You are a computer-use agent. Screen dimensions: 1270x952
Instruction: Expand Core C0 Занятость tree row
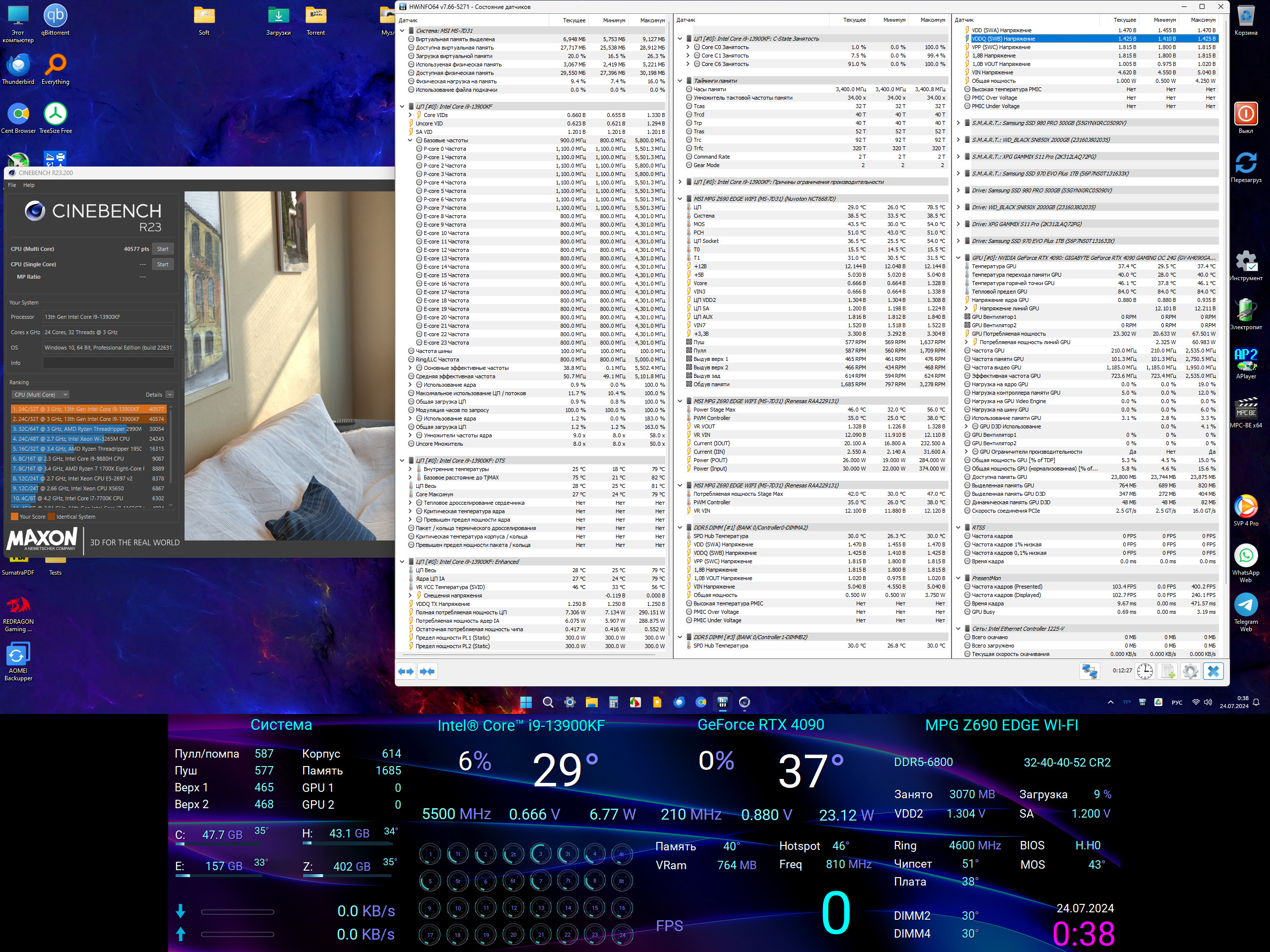[688, 47]
